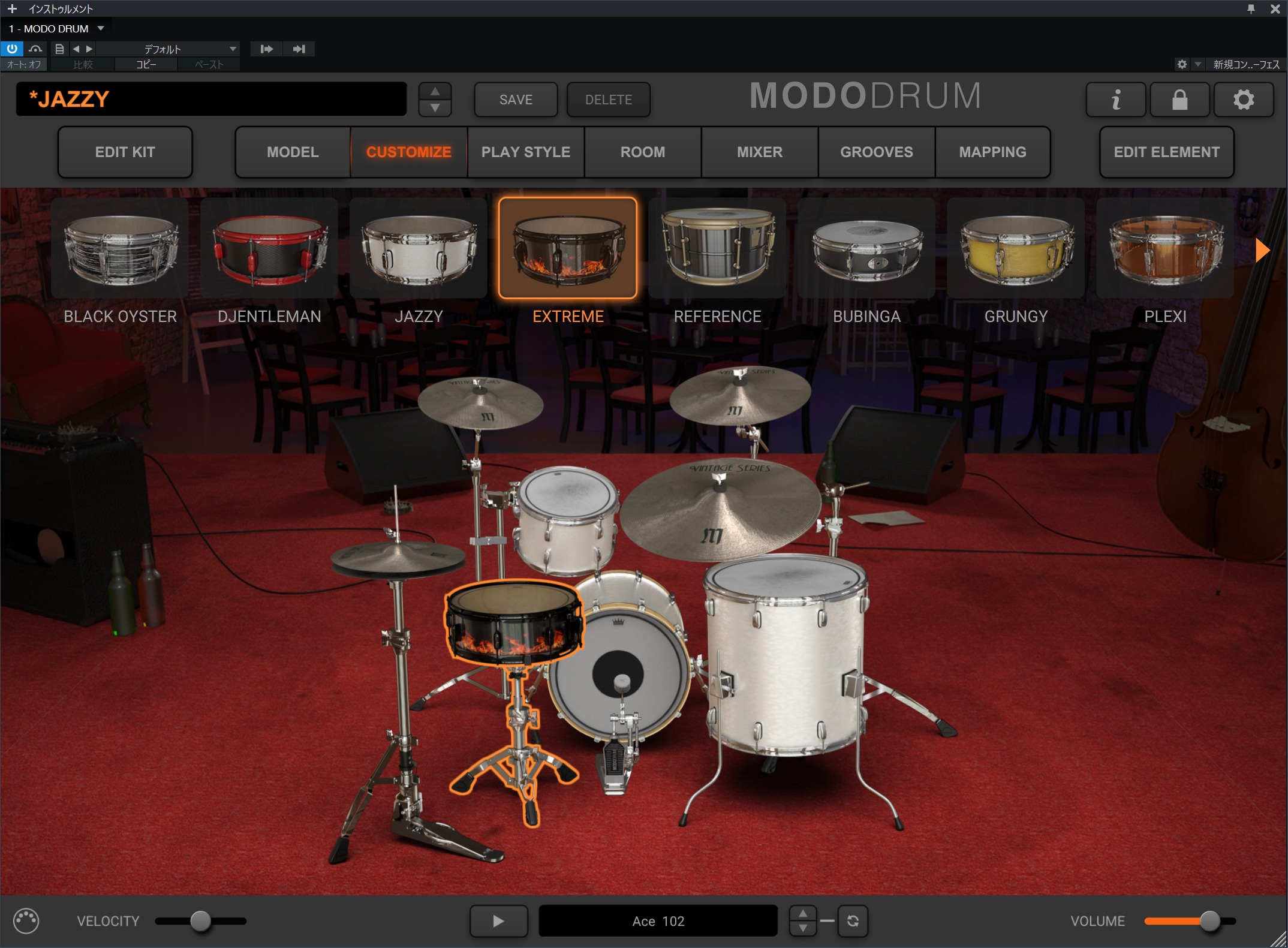This screenshot has width=1288, height=948.
Task: Pin the instrument window
Action: (x=1251, y=9)
